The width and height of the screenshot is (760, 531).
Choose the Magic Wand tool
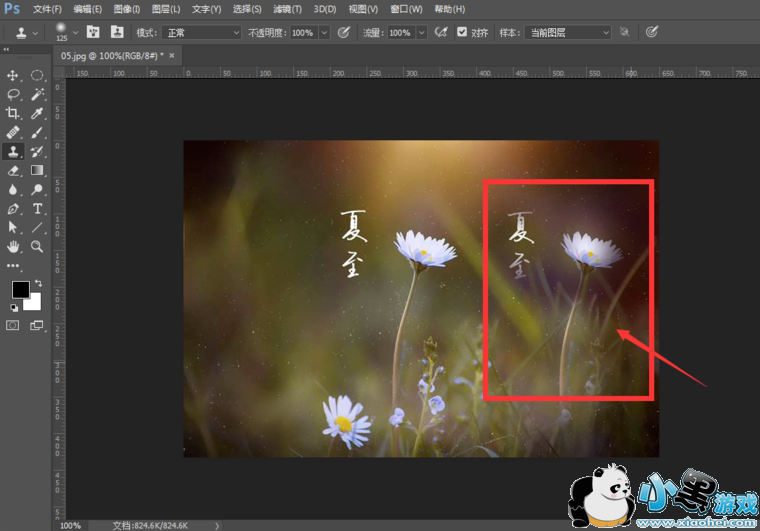[37, 94]
